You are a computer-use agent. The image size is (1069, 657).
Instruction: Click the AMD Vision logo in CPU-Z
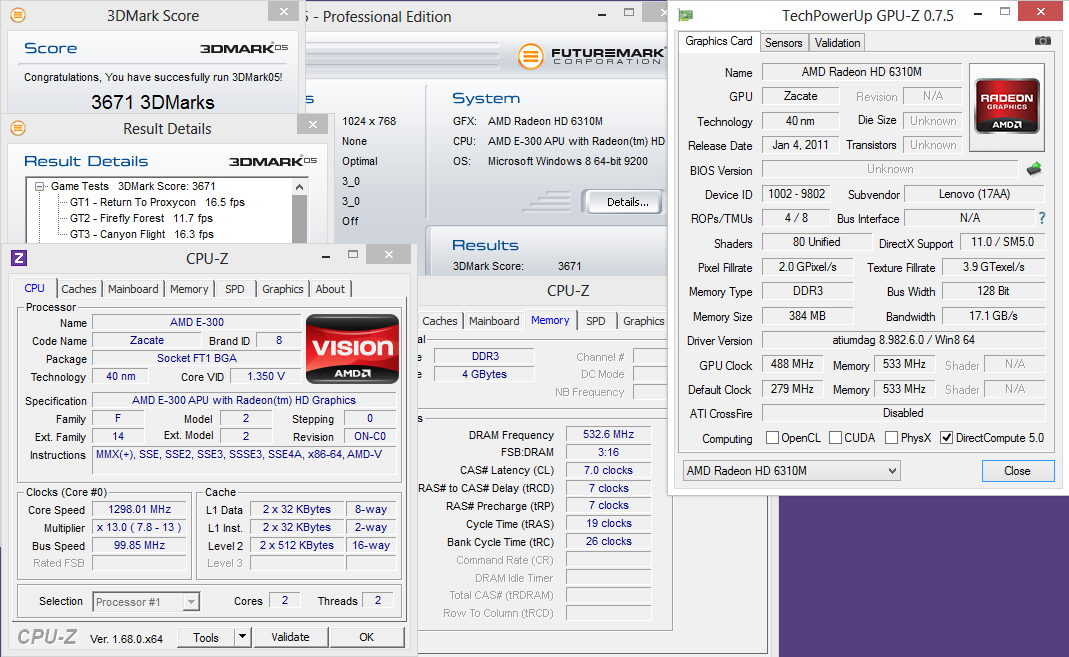[x=352, y=348]
